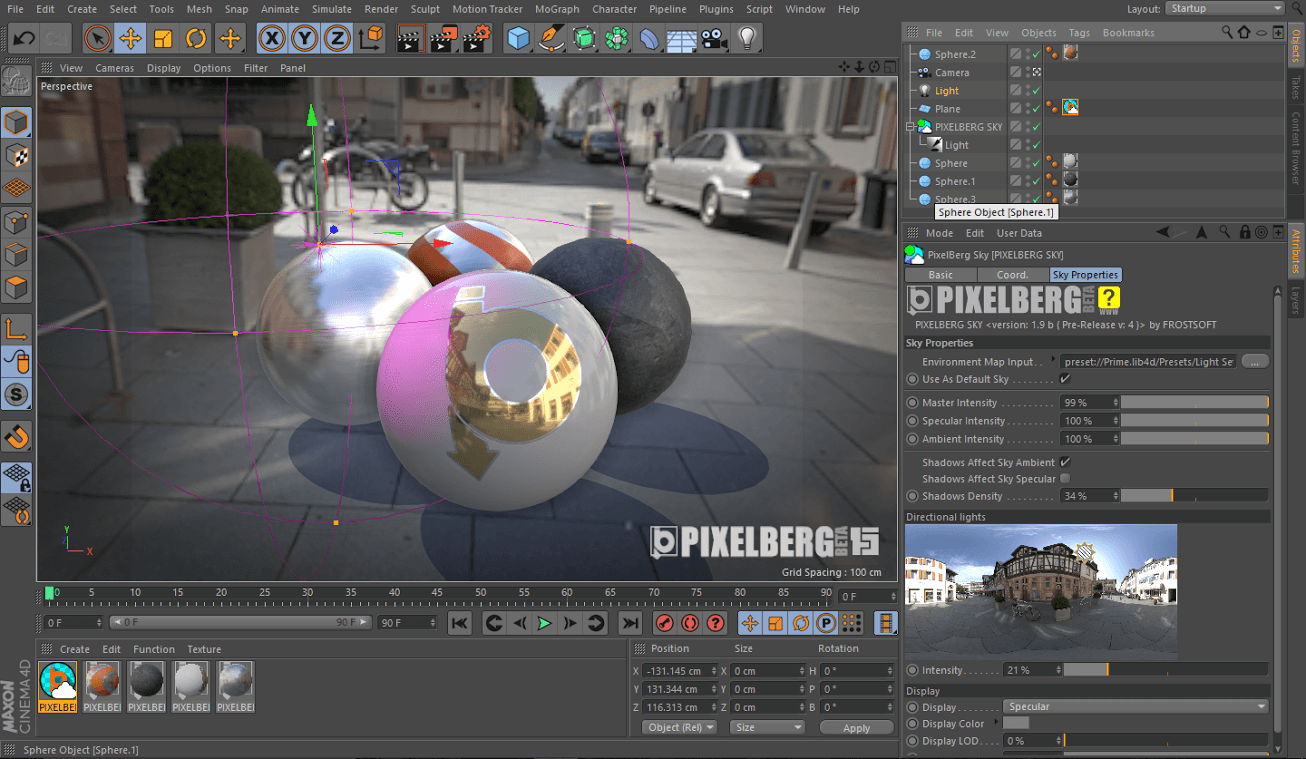This screenshot has width=1306, height=759.
Task: Click the Camera object toolbar icon
Action: (x=713, y=39)
